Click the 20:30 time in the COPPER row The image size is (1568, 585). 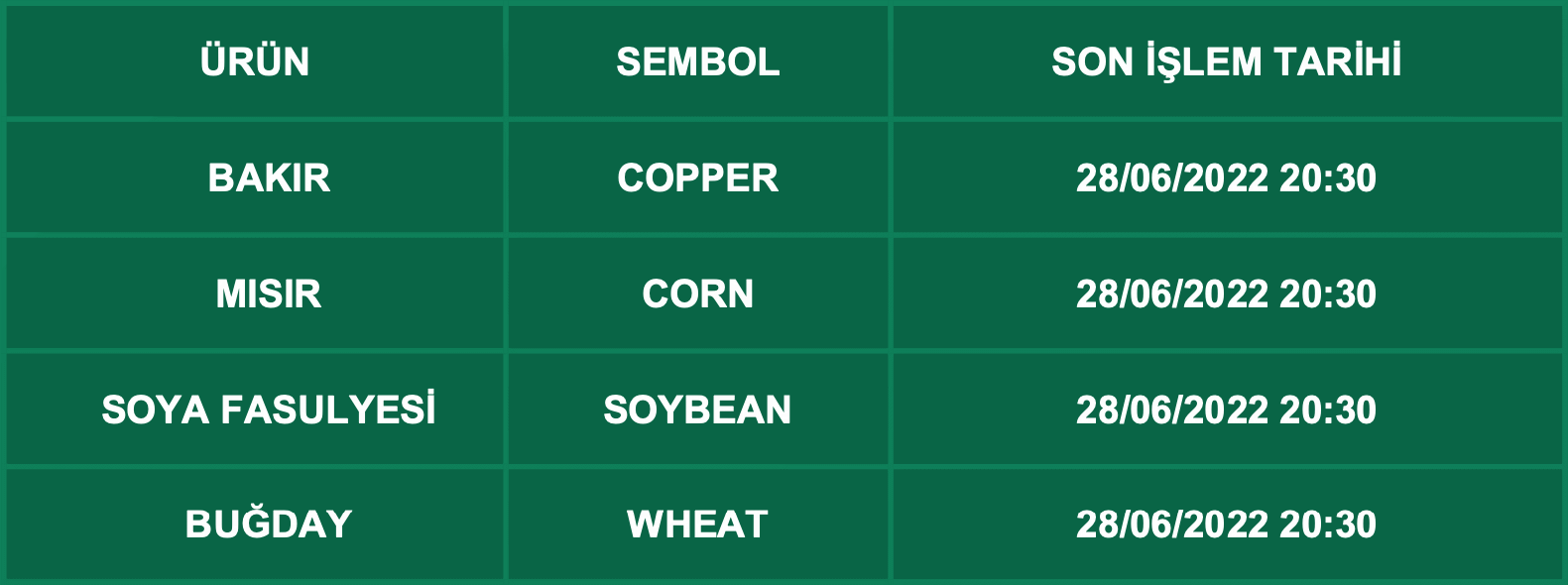[x=1328, y=177]
